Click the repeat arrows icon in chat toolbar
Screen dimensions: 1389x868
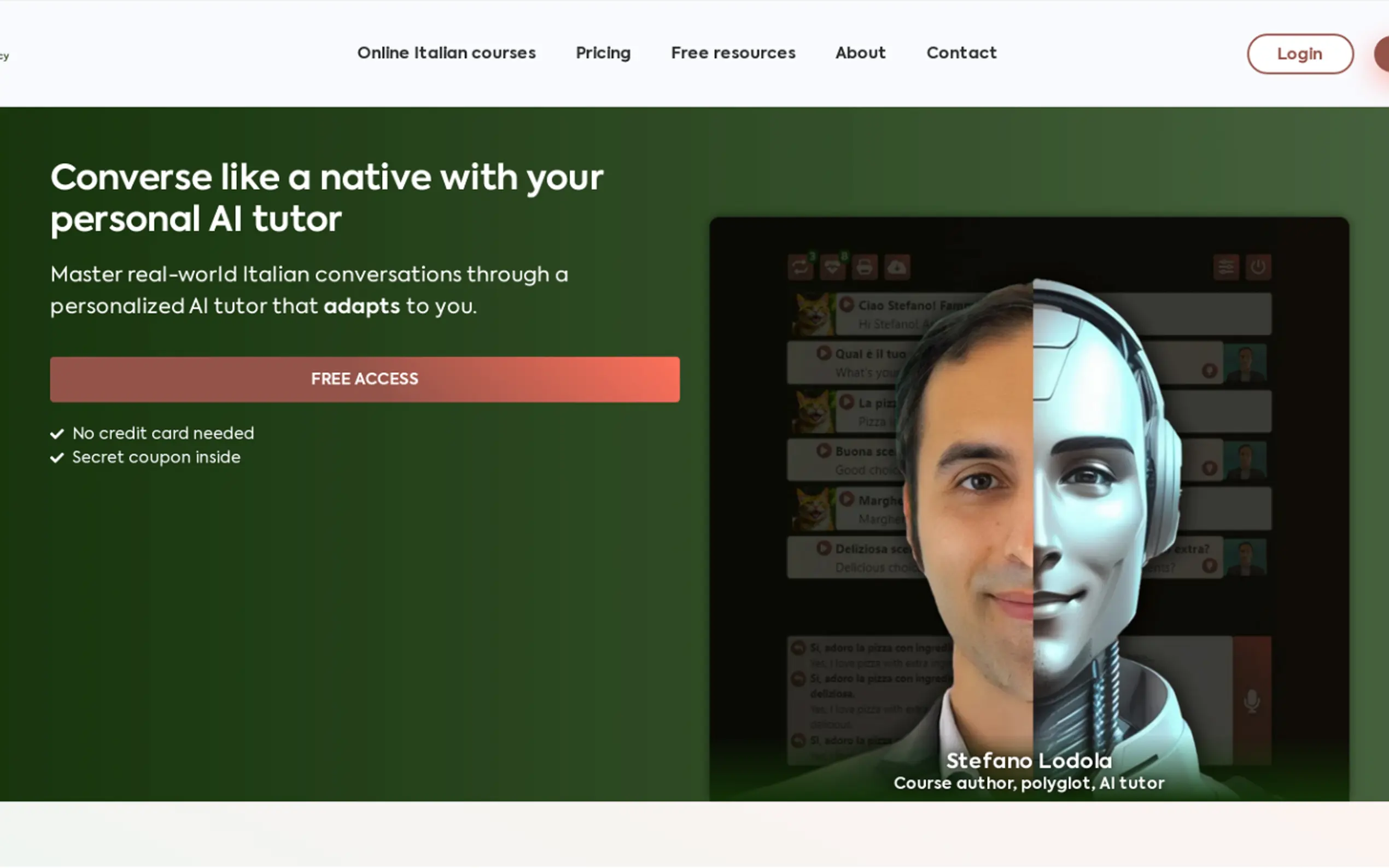pos(800,267)
